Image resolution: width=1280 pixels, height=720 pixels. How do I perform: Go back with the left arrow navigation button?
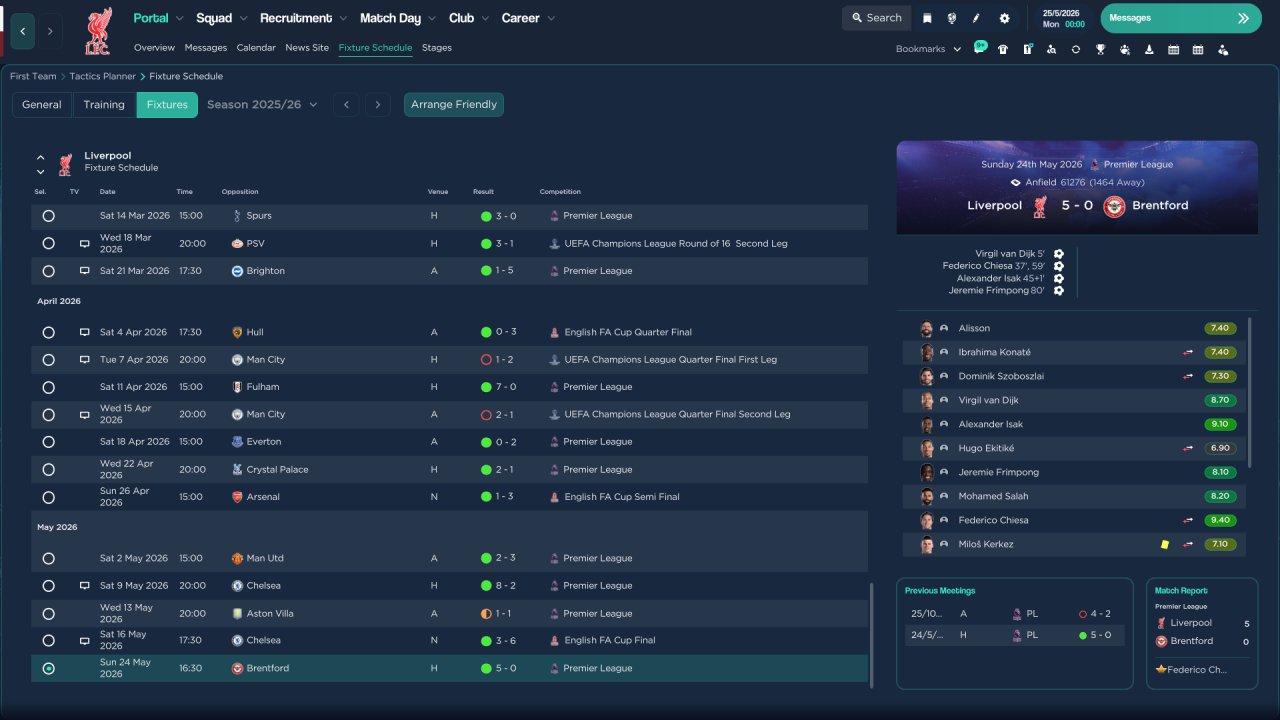pyautogui.click(x=23, y=31)
